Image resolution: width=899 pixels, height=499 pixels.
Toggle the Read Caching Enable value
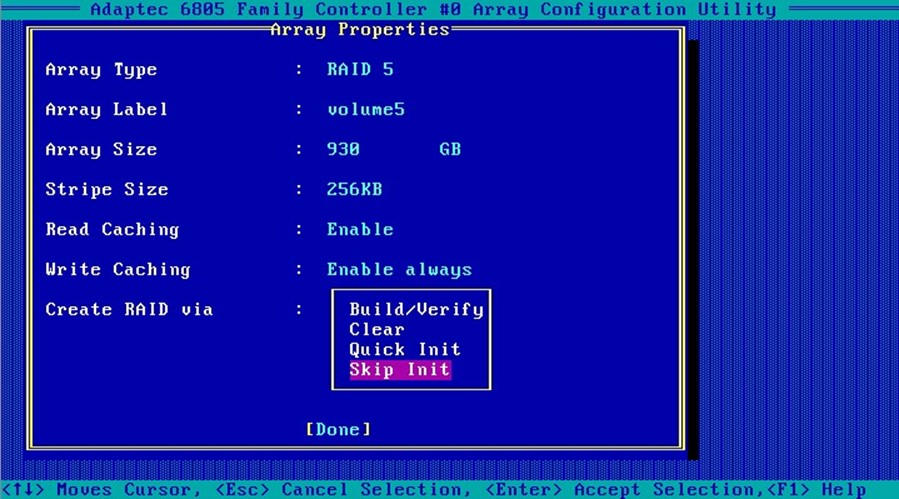(360, 230)
